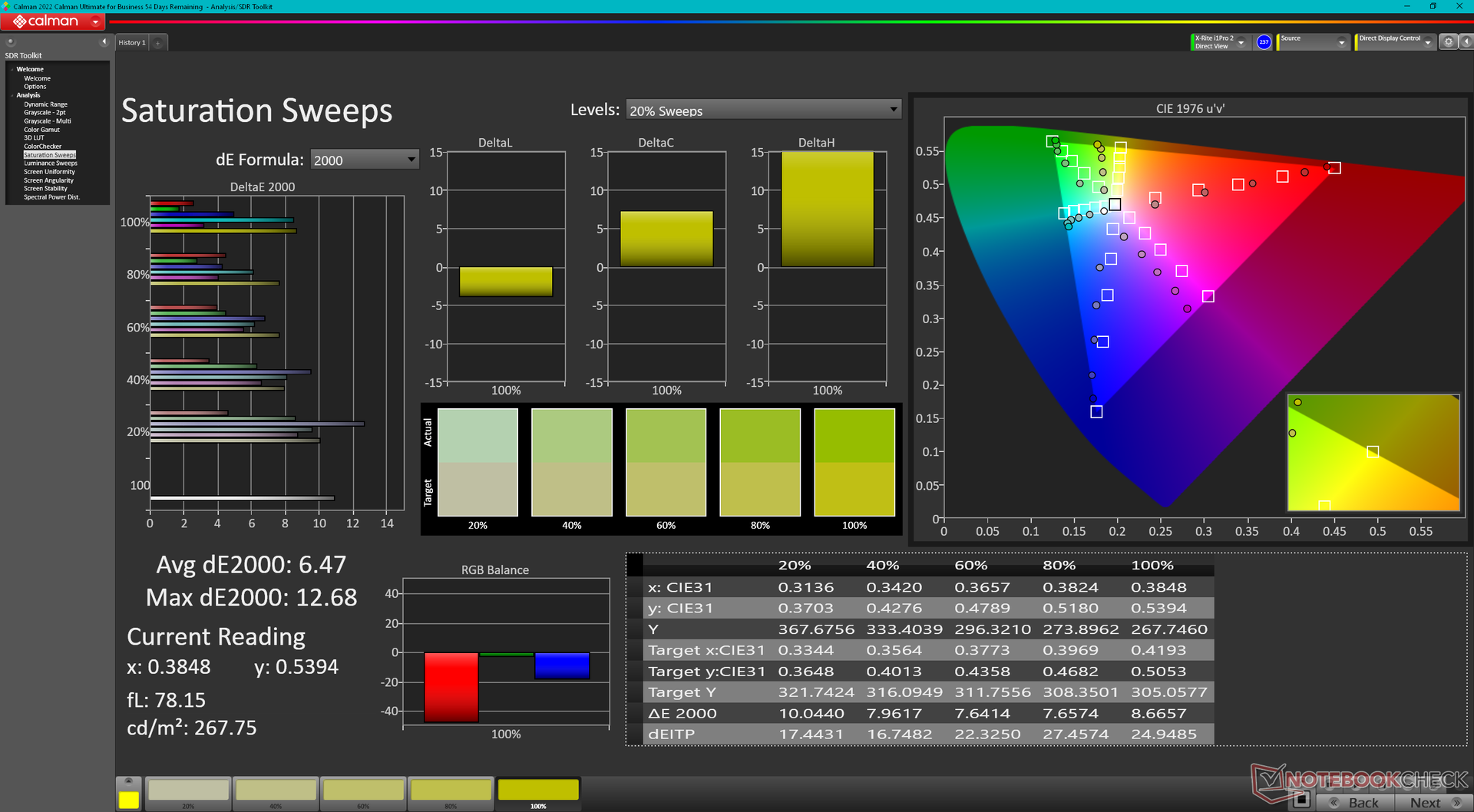Viewport: 1474px width, 812px height.
Task: Open ColorChecker analysis
Action: click(42, 147)
